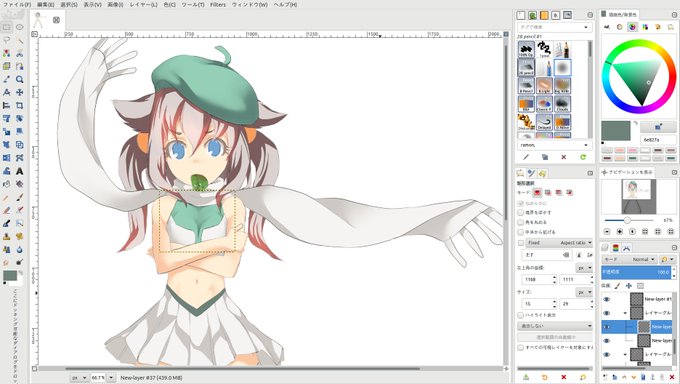Open the brush tag filter dropdown
The image size is (680, 384).
[x=586, y=27]
